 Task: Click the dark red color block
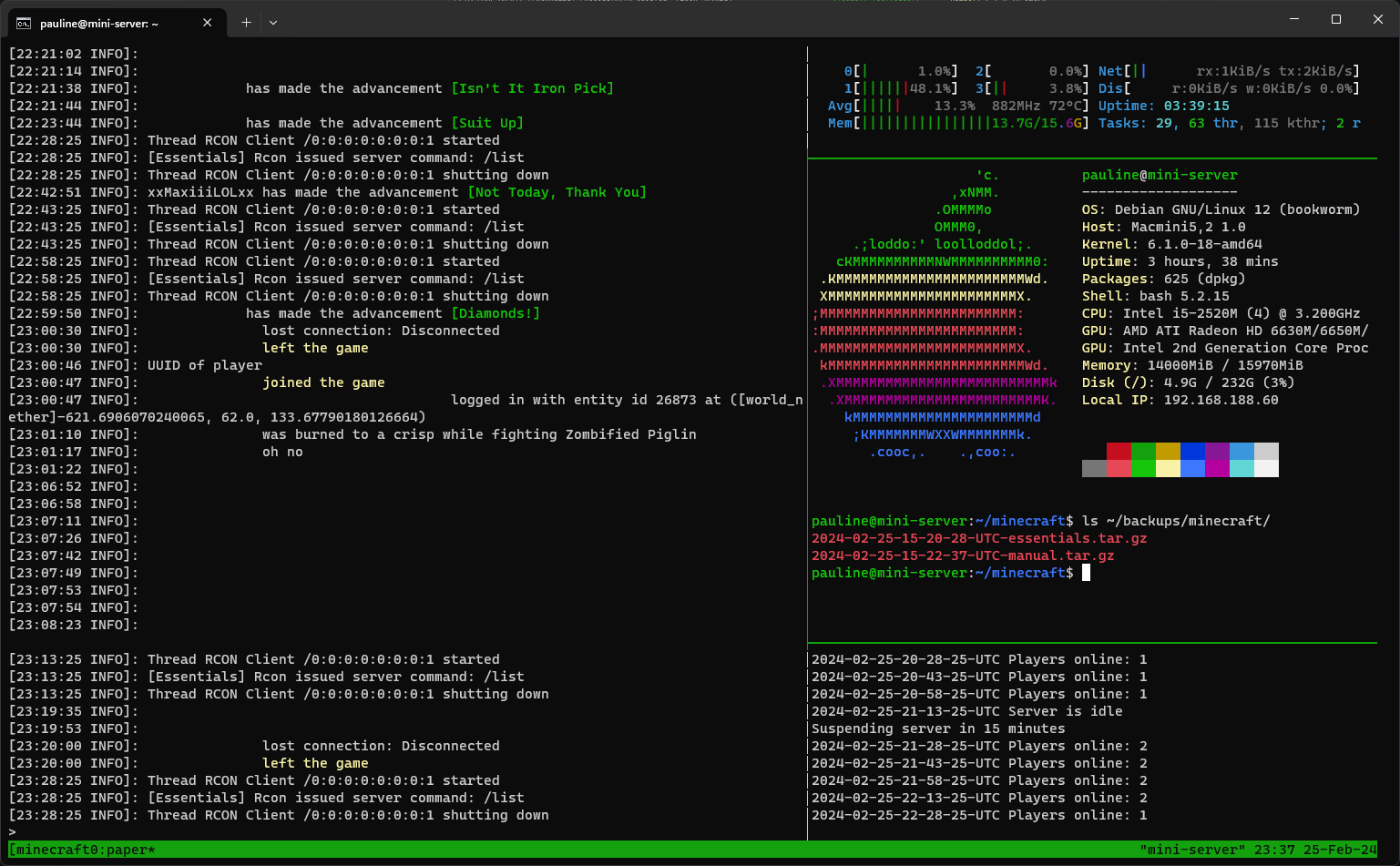click(x=1119, y=452)
